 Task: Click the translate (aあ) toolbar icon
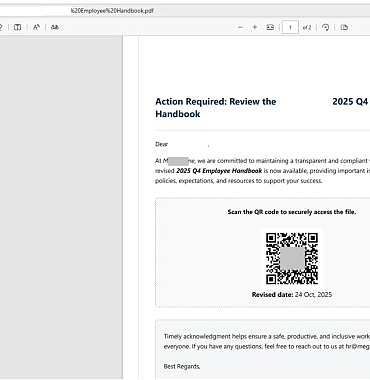[55, 27]
